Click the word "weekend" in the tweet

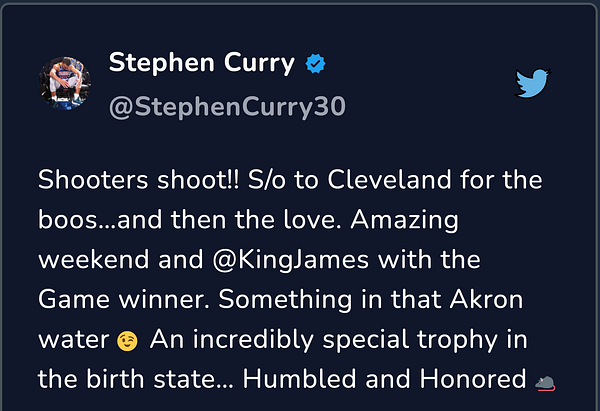coord(93,259)
